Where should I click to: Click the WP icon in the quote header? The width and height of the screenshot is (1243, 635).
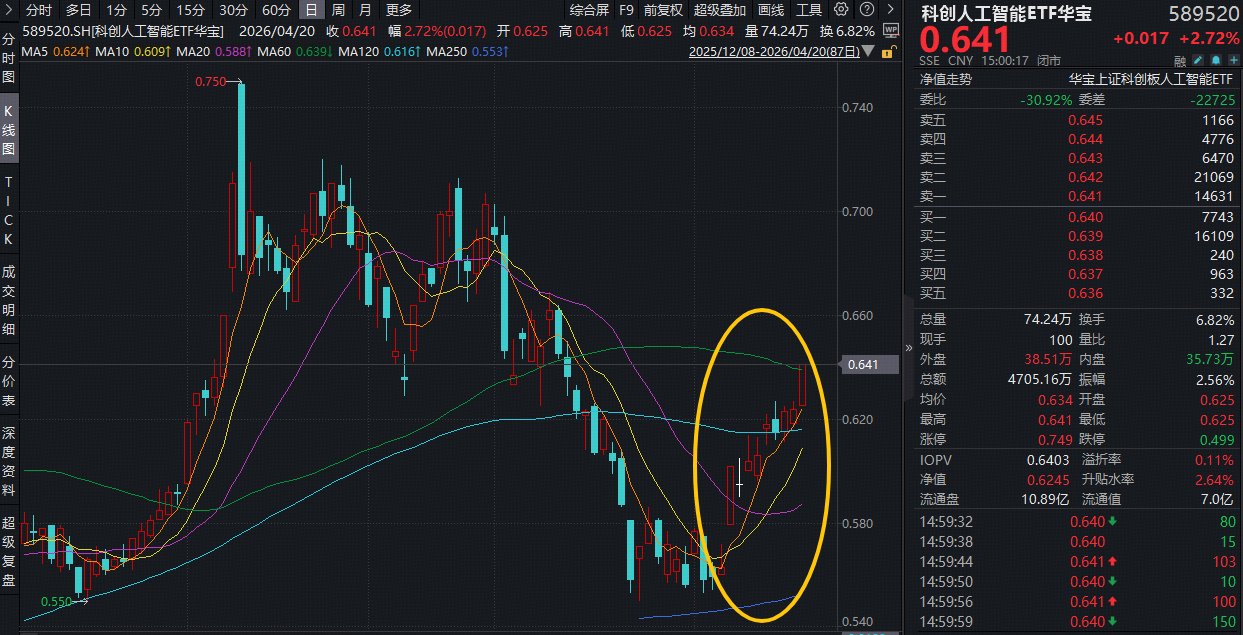click(x=892, y=30)
